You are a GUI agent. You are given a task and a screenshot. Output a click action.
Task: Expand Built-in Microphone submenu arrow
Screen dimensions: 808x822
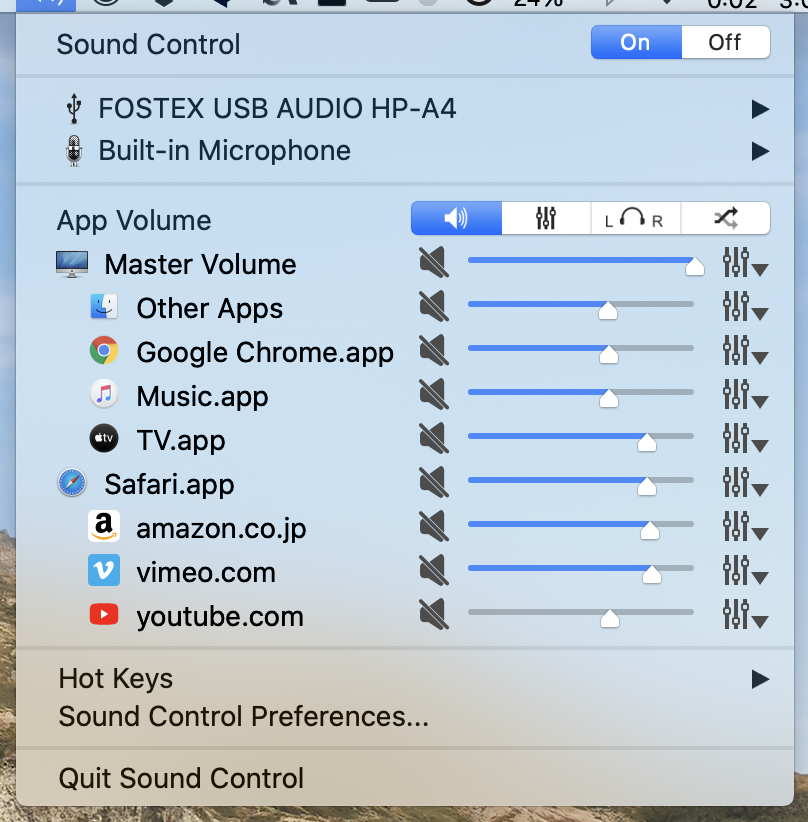point(760,151)
